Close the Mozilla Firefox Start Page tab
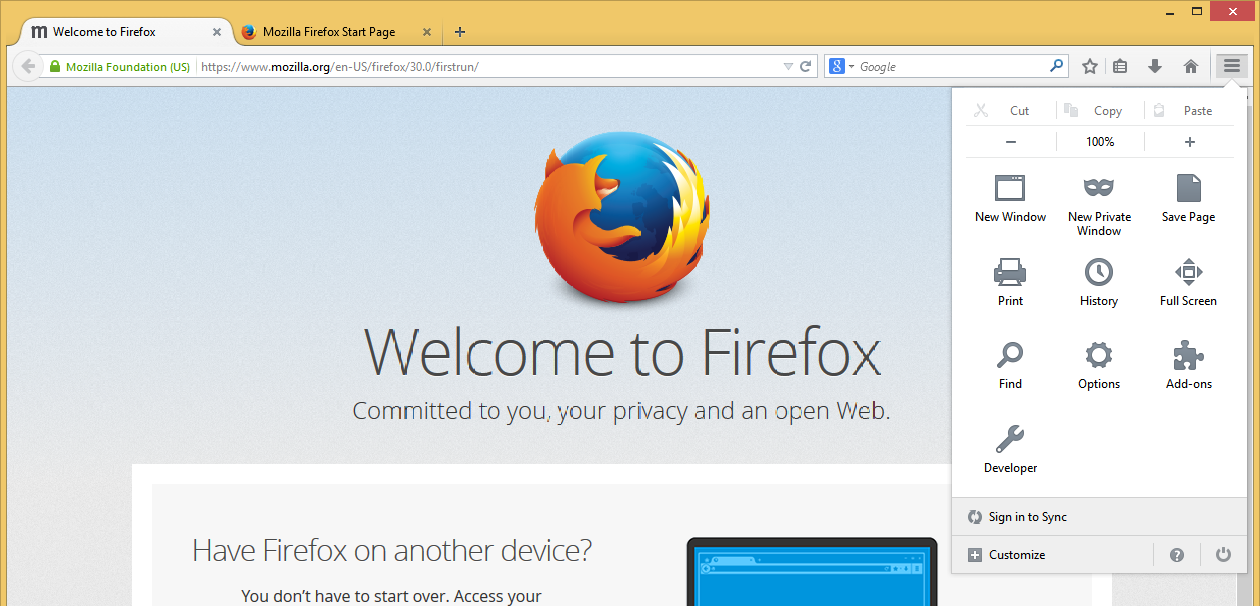This screenshot has width=1260, height=606. (x=427, y=32)
